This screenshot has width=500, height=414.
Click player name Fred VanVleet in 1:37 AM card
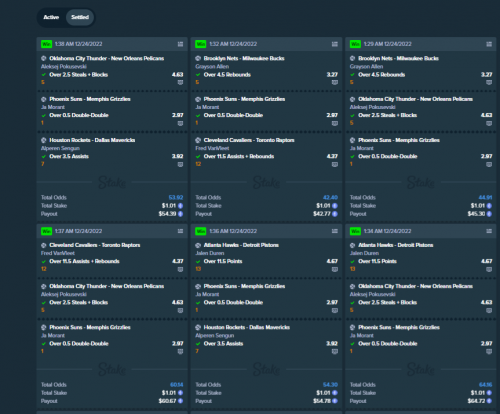point(58,253)
